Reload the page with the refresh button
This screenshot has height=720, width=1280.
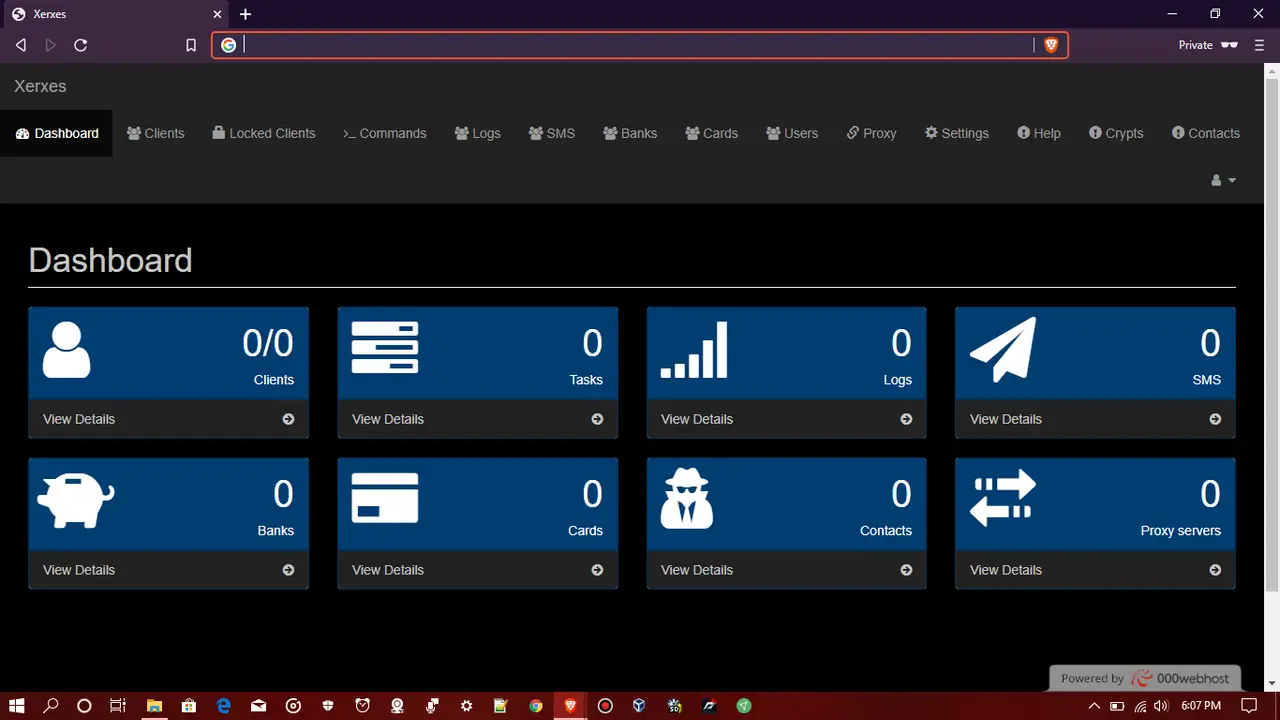pos(81,45)
